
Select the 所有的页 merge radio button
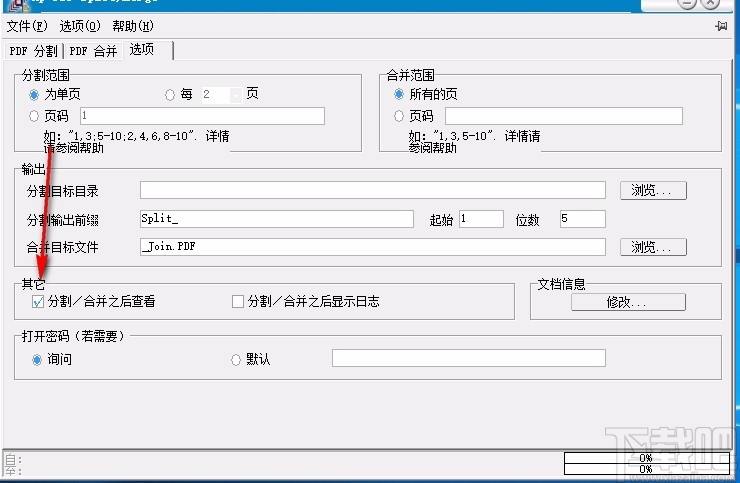click(399, 94)
